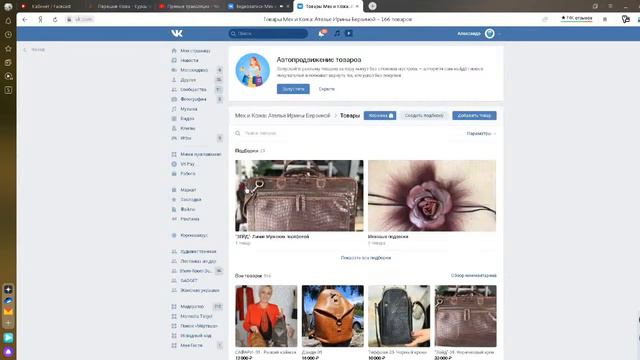The width and height of the screenshot is (640, 360).
Task: Click 'Показать все подборки' link
Action: (x=366, y=258)
